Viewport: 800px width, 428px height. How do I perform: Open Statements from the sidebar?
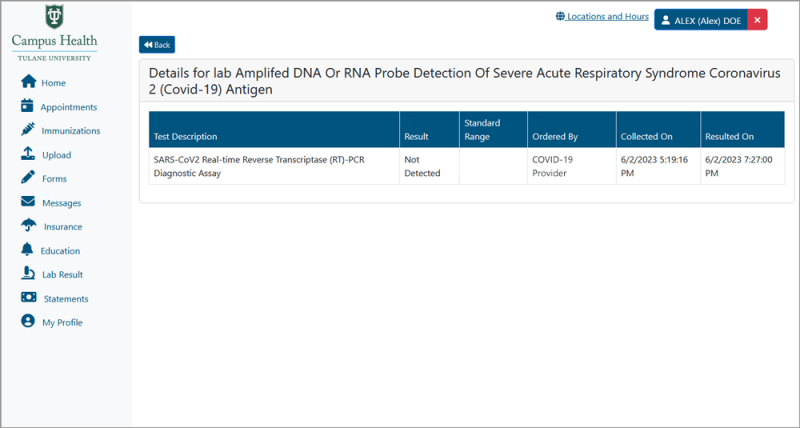tap(66, 299)
